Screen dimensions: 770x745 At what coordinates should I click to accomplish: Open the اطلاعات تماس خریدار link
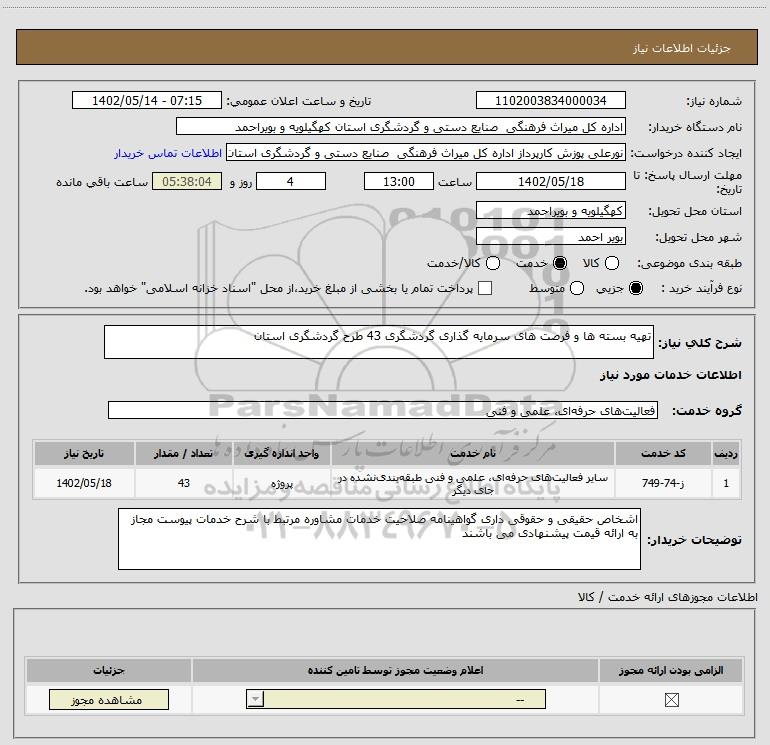tap(168, 153)
